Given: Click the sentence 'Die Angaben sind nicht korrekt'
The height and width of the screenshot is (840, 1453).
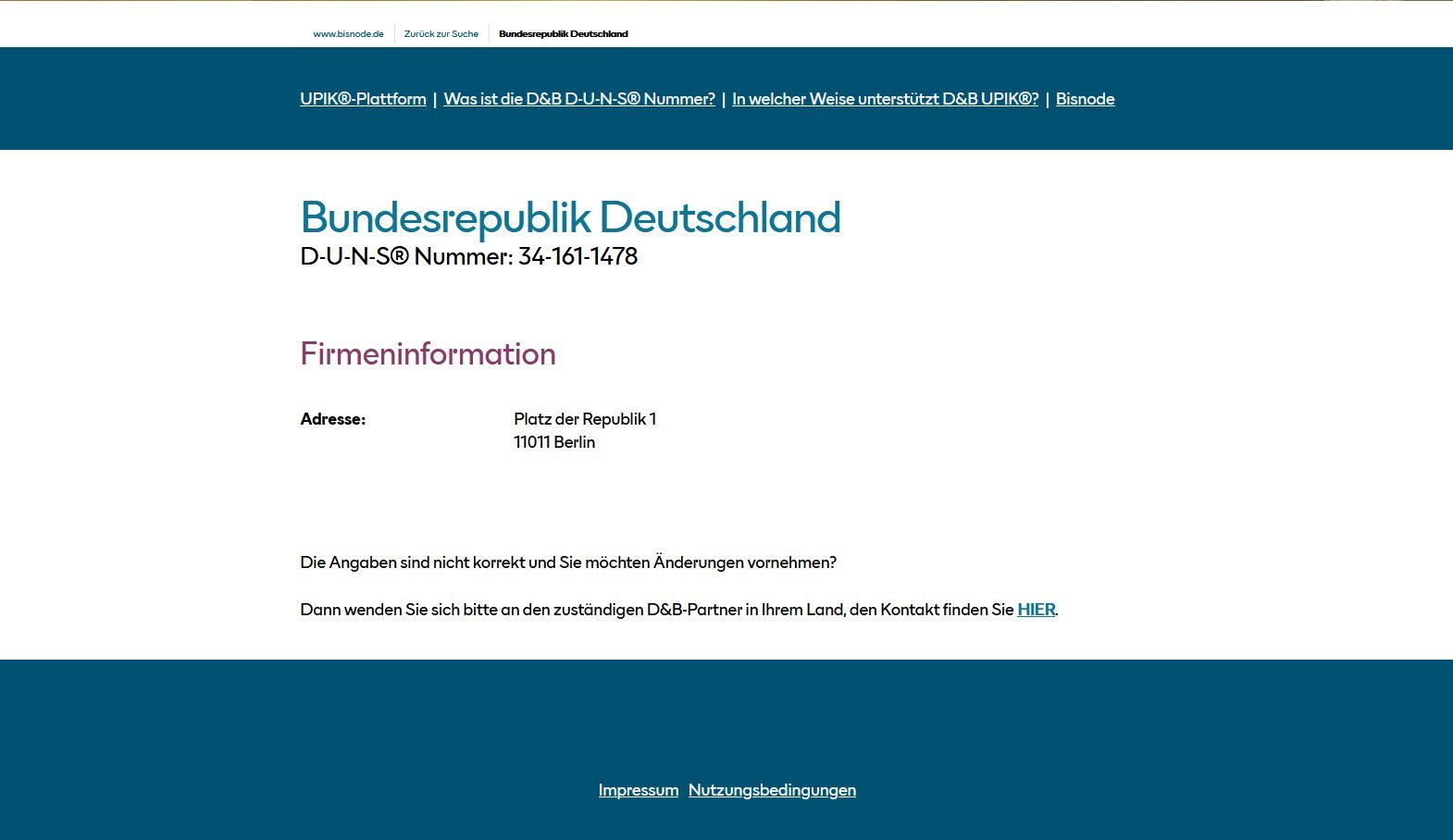Looking at the screenshot, I should click(568, 562).
